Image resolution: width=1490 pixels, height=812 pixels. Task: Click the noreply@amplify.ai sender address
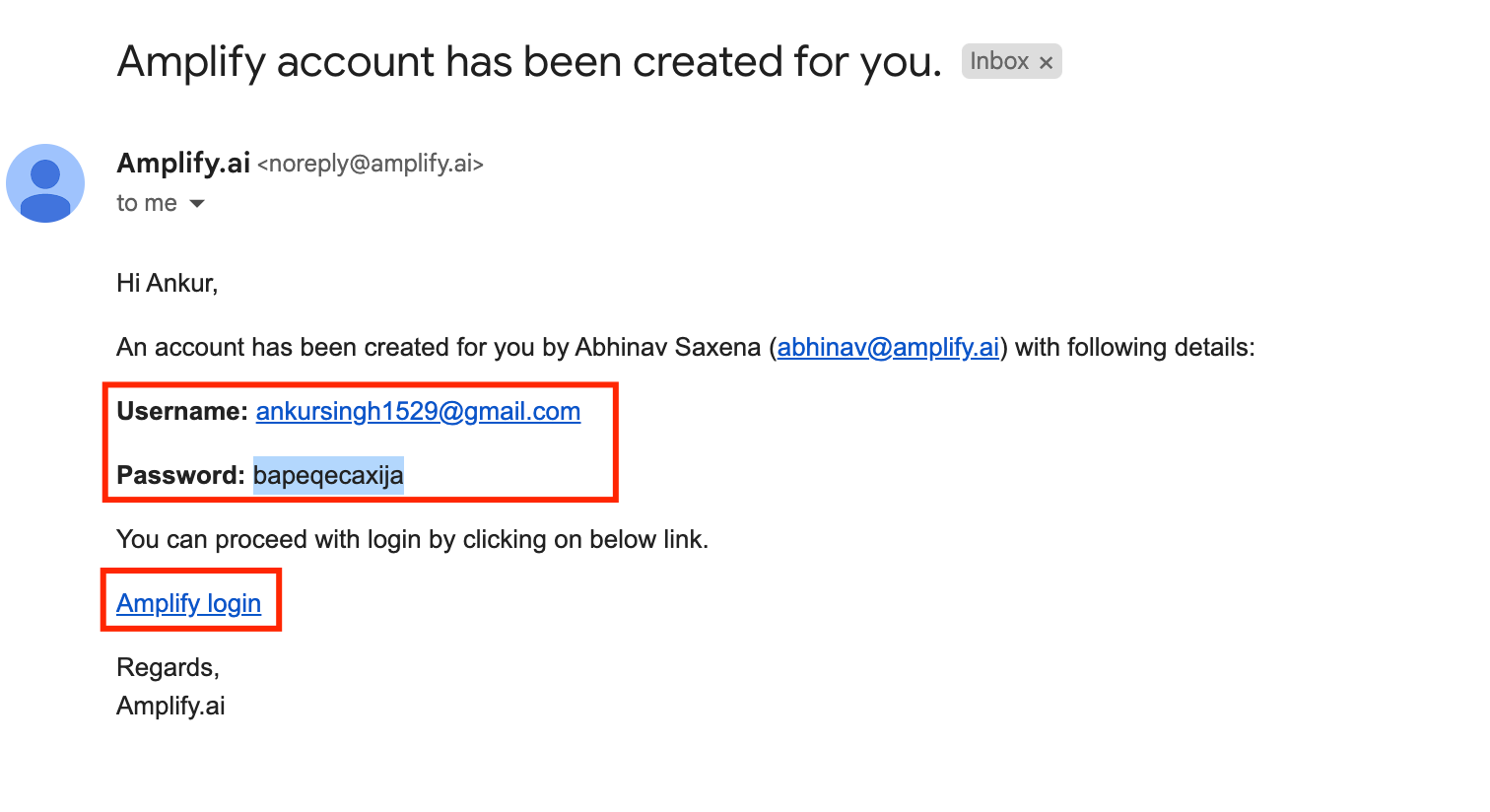click(x=371, y=164)
